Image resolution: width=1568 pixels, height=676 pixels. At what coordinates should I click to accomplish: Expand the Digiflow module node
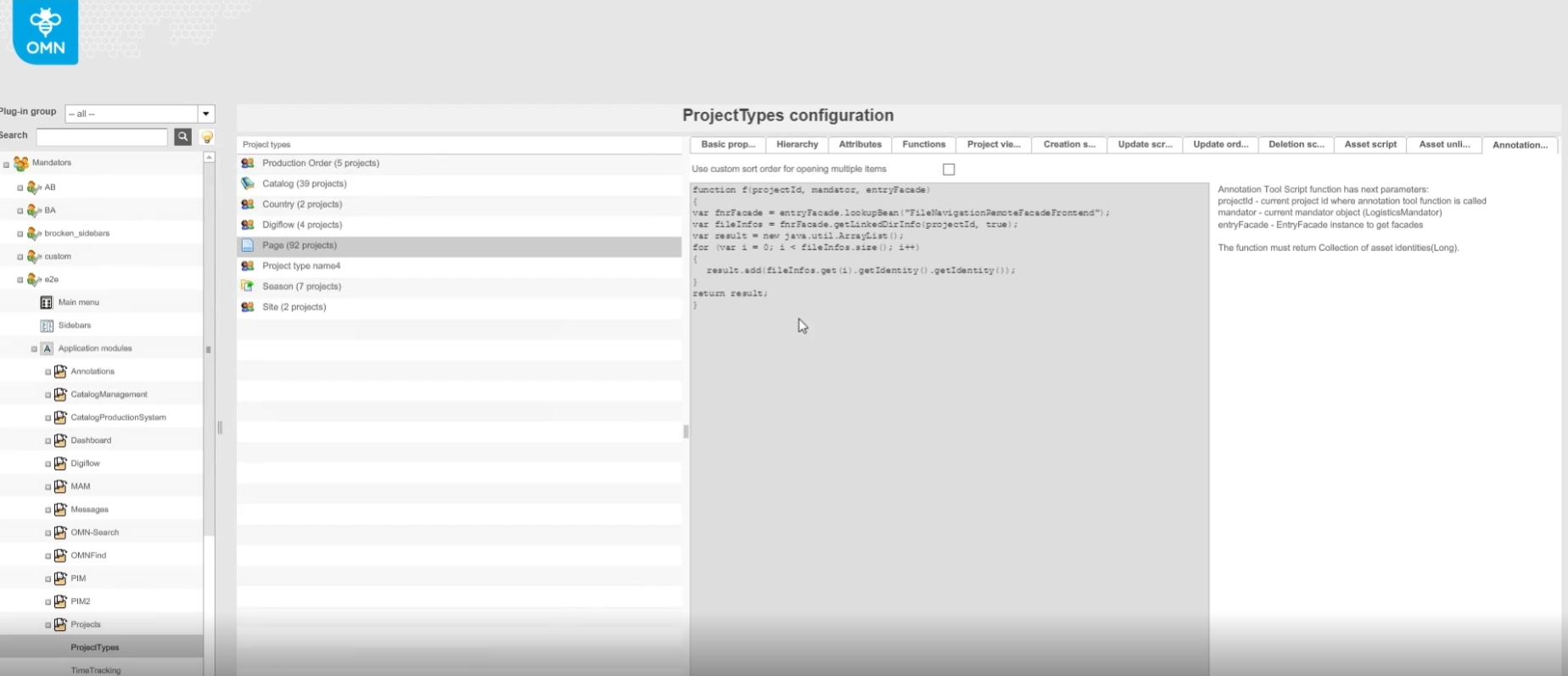[x=48, y=464]
